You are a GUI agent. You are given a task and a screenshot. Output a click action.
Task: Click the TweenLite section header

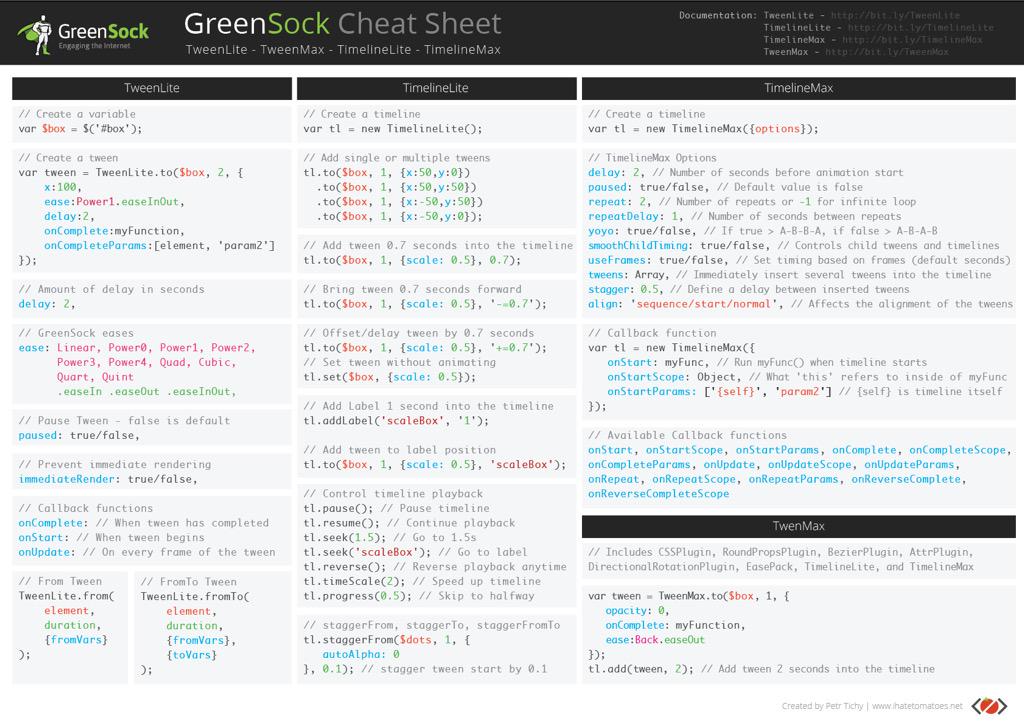(x=152, y=88)
